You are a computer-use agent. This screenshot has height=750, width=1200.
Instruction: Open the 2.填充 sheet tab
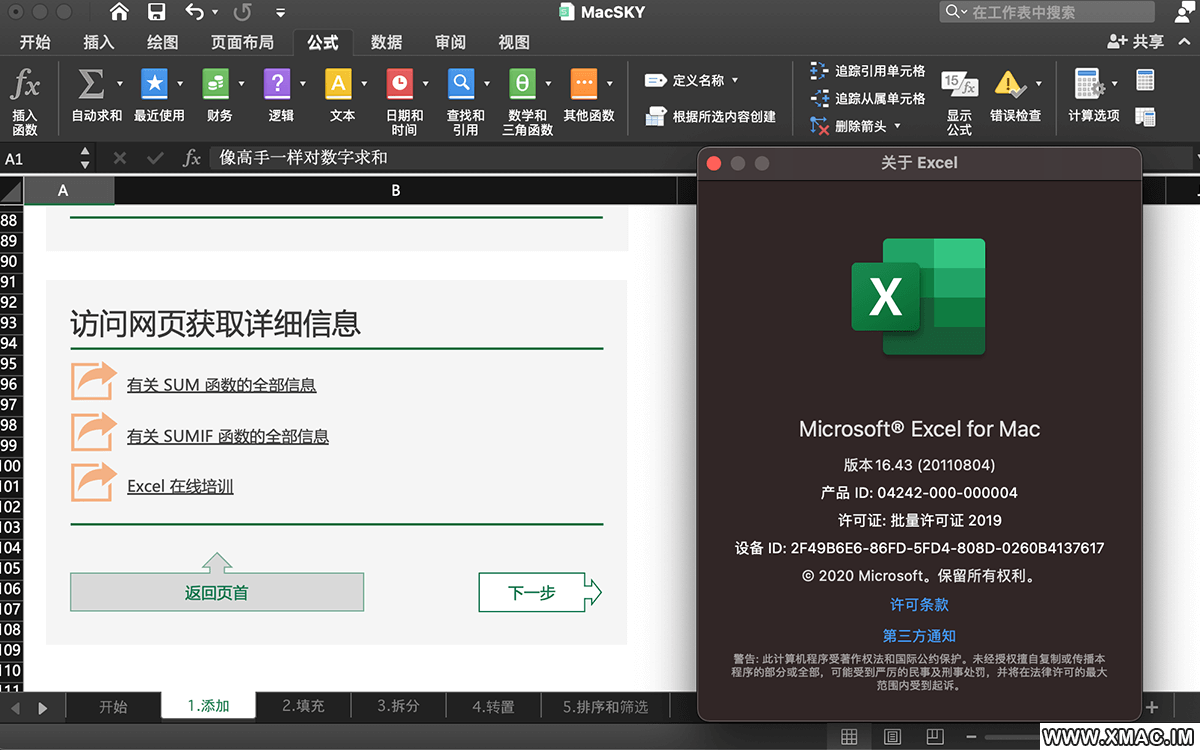(x=303, y=706)
